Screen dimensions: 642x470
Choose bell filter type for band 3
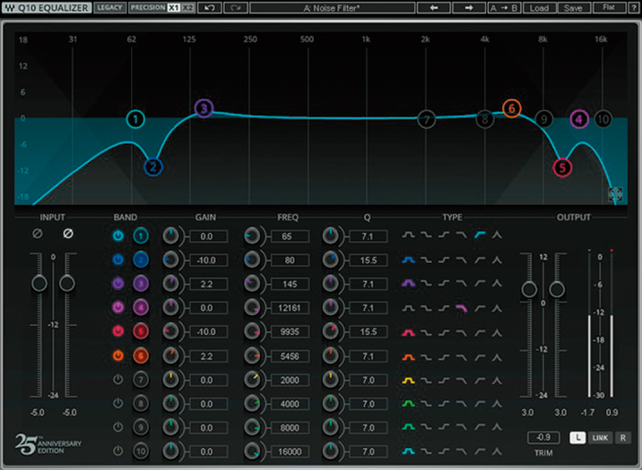click(408, 283)
